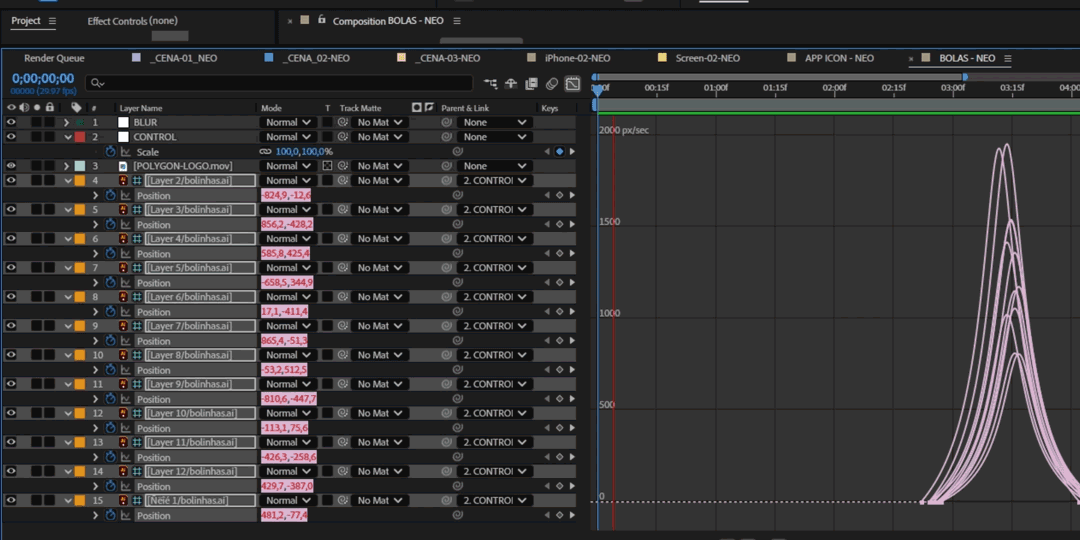
Task: Open the BOLAS - NEO timeline panel menu
Action: (1007, 58)
